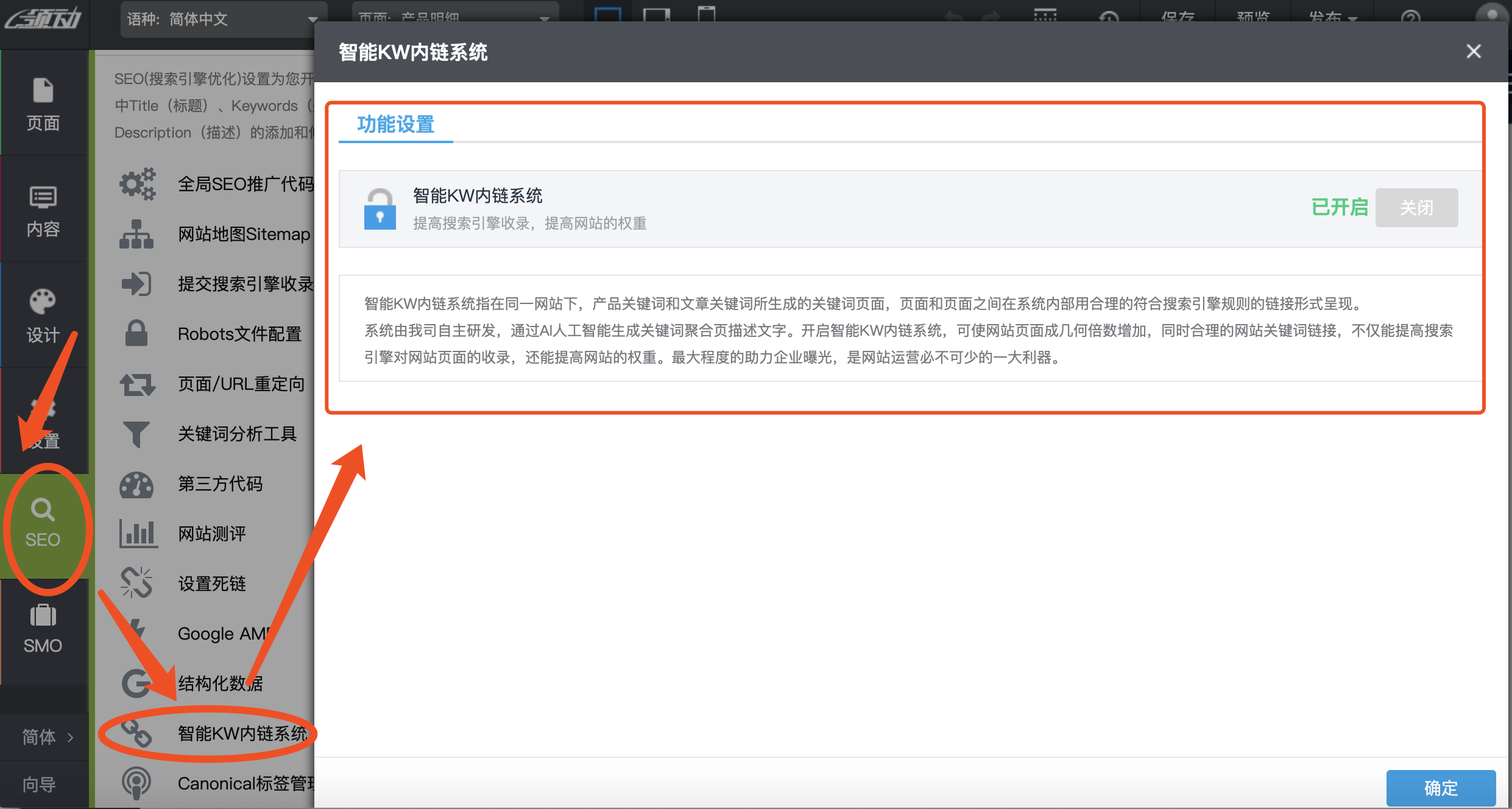The height and width of the screenshot is (809, 1512).
Task: Click the undo arrow icon
Action: point(955,15)
